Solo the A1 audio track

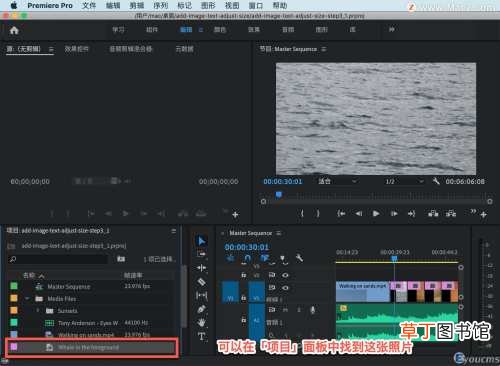(x=299, y=310)
